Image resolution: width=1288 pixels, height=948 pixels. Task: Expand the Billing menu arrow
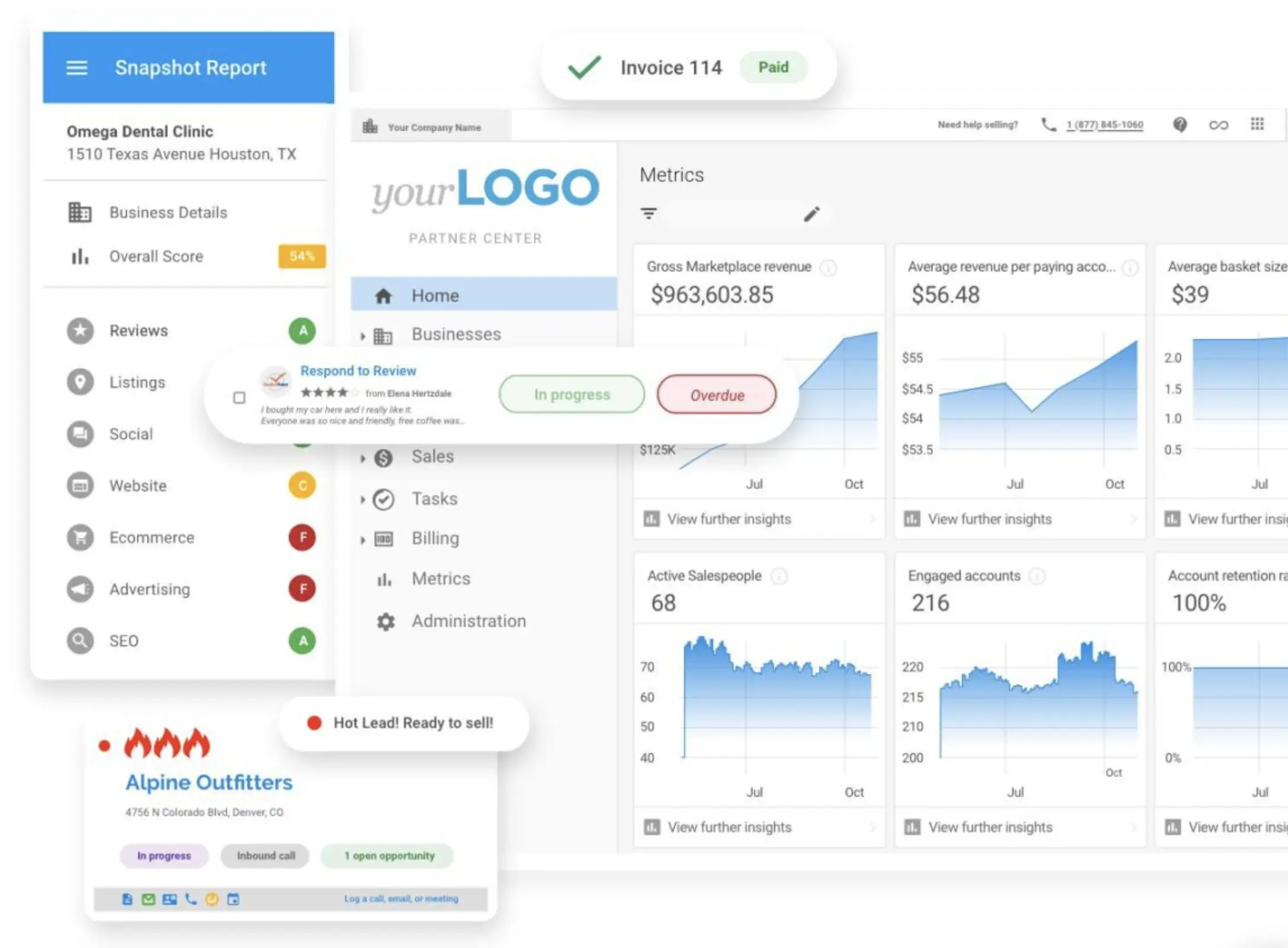click(363, 540)
